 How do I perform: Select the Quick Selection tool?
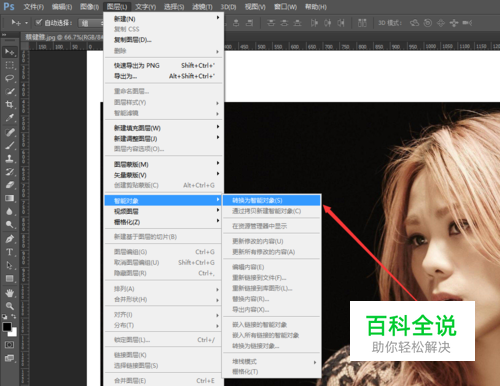tap(10, 91)
